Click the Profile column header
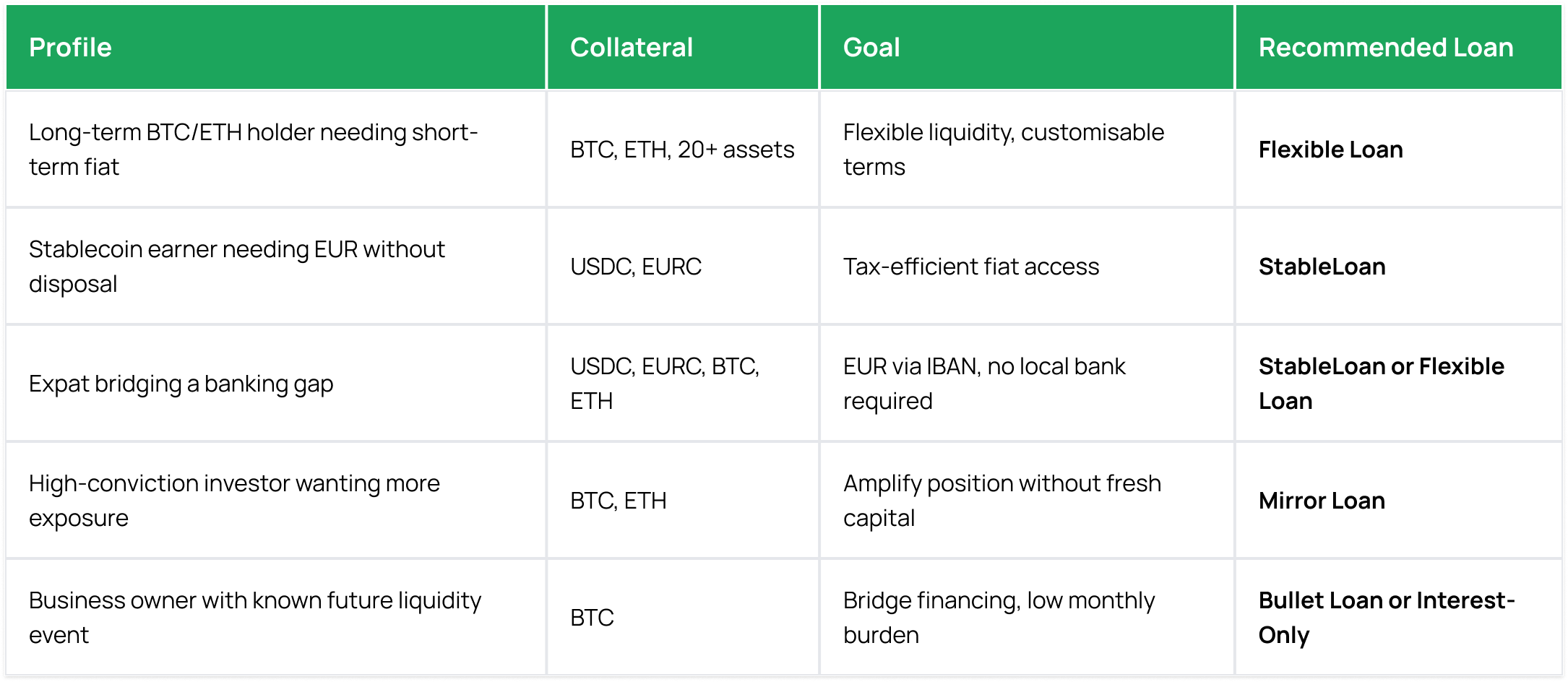Image resolution: width=1568 pixels, height=682 pixels. pyautogui.click(x=70, y=48)
